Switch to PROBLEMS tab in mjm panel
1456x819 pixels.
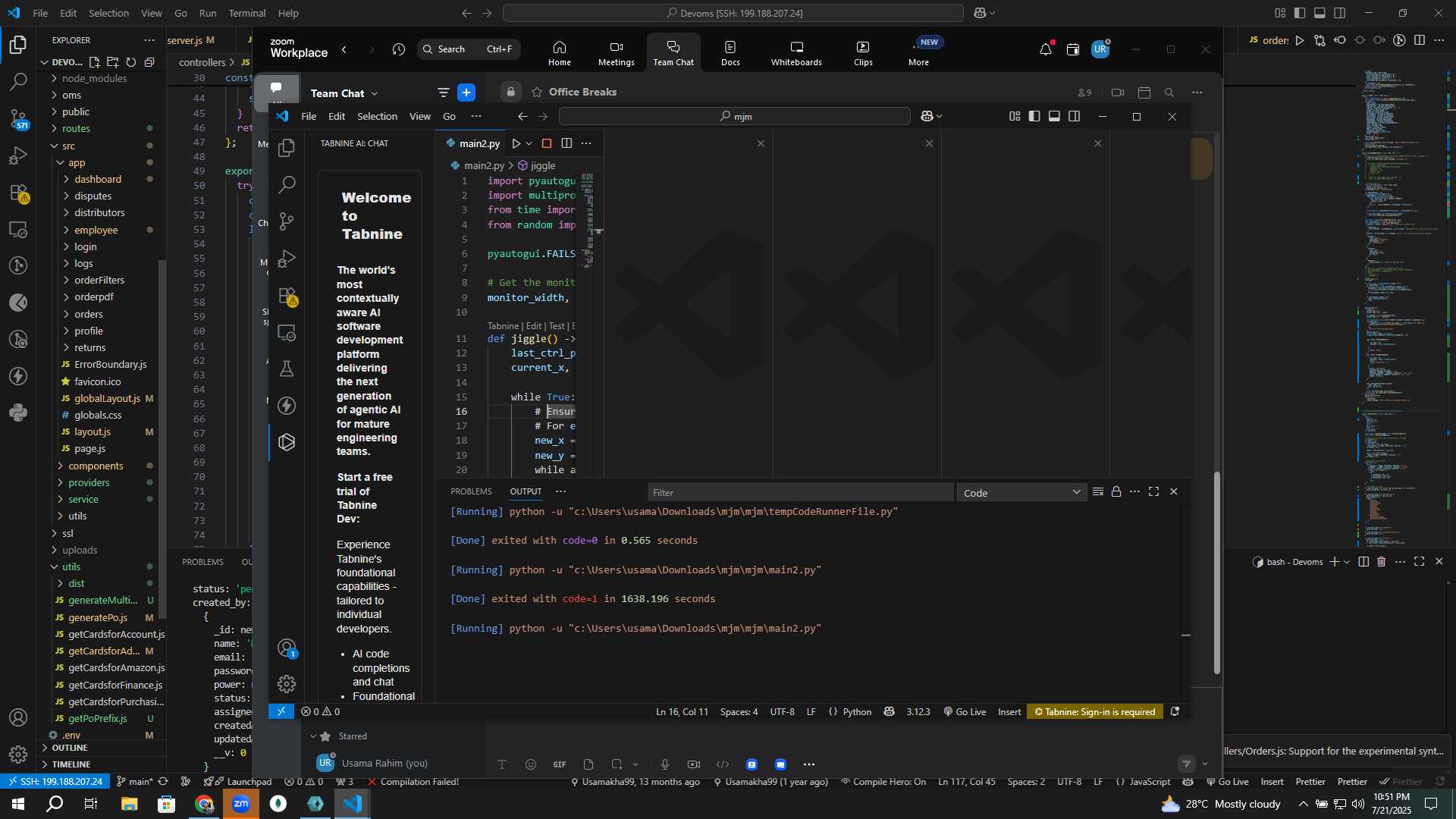[x=471, y=492]
